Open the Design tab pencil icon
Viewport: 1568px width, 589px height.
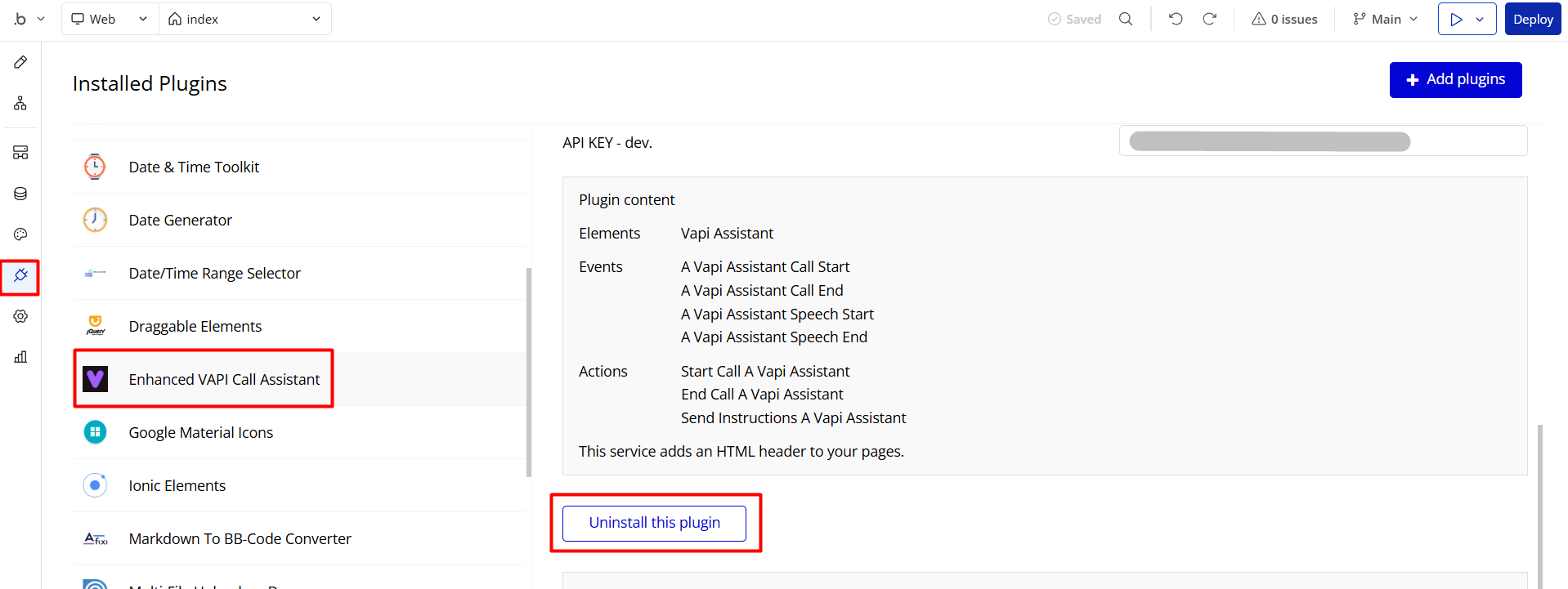point(20,62)
